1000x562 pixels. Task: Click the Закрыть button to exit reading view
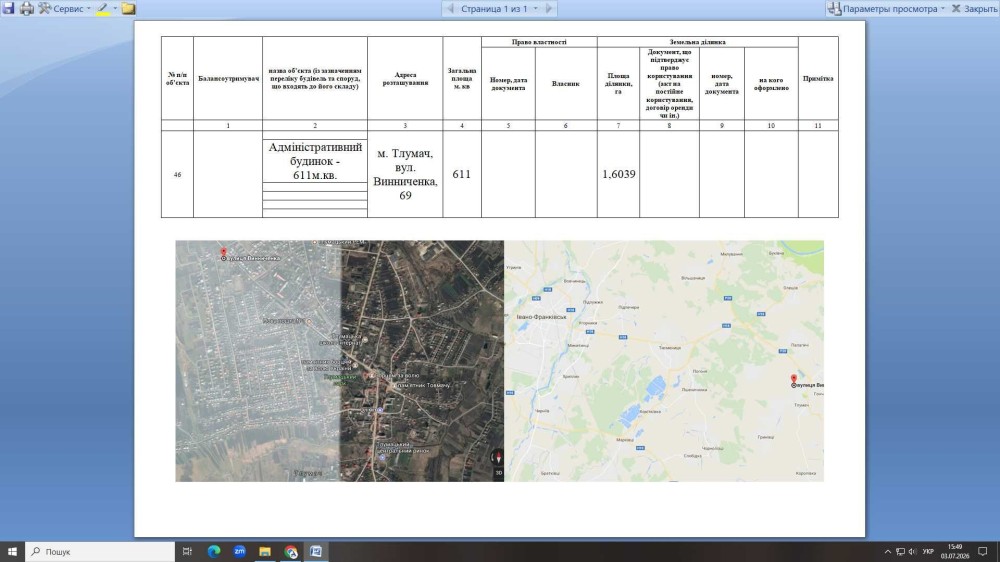click(974, 8)
